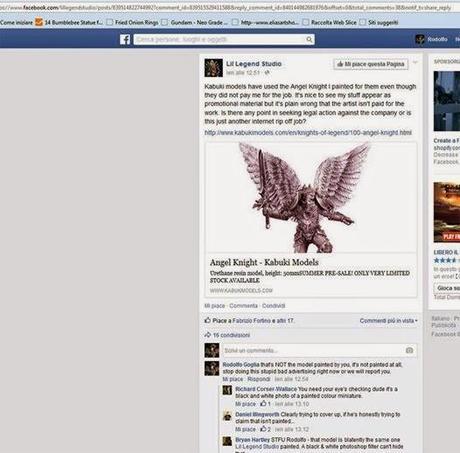The height and width of the screenshot is (453, 460).
Task: Open kabukimodels.com angel-knight URL link
Action: point(308,133)
